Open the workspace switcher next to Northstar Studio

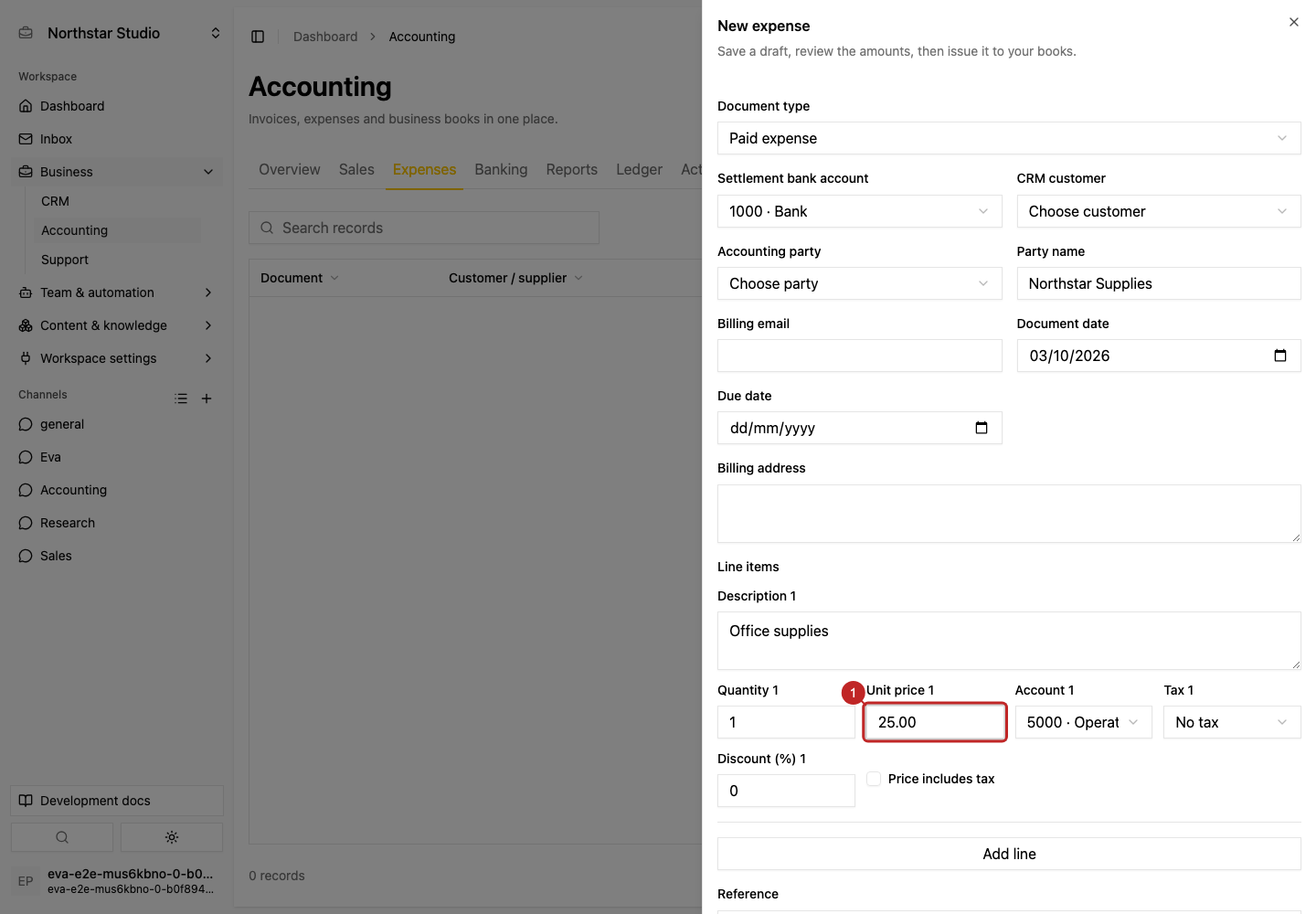click(216, 33)
